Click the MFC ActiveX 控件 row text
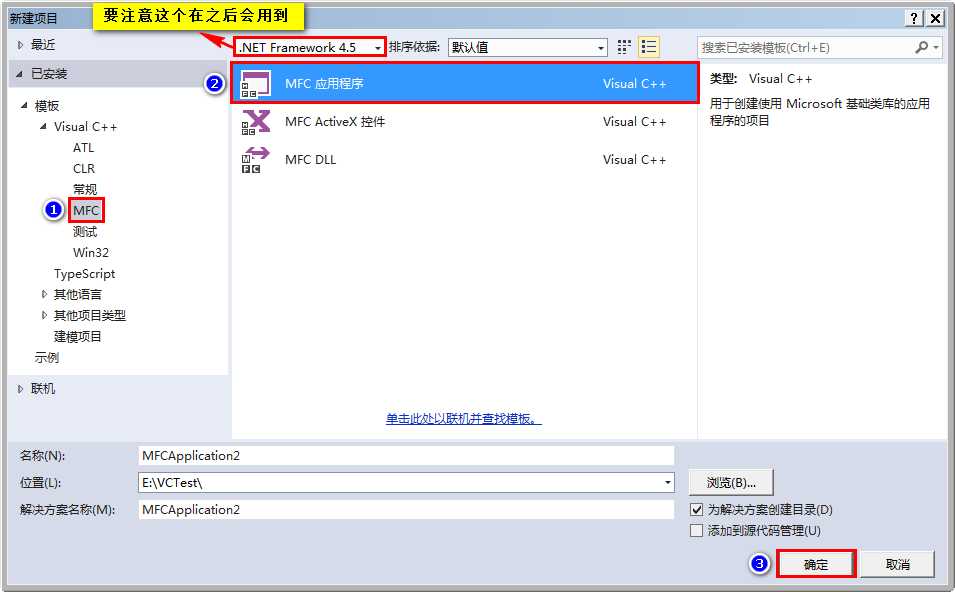Image resolution: width=955 pixels, height=592 pixels. (335, 122)
